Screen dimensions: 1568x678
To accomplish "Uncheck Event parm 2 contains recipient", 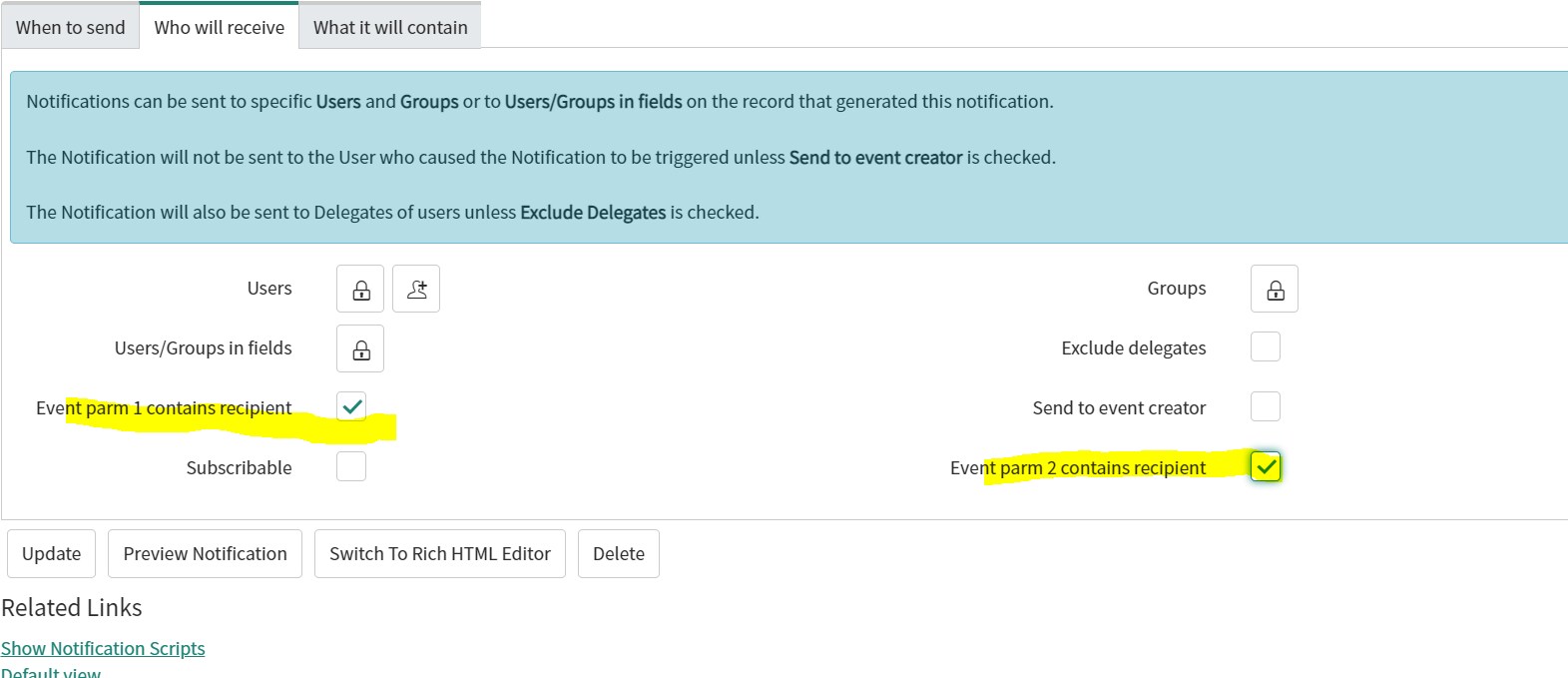I will point(1266,466).
